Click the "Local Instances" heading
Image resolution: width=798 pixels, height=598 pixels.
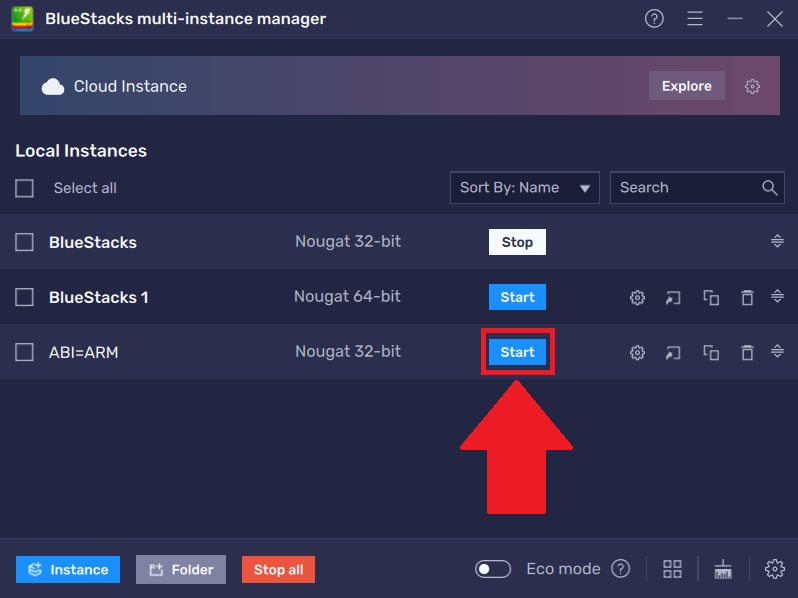point(81,151)
